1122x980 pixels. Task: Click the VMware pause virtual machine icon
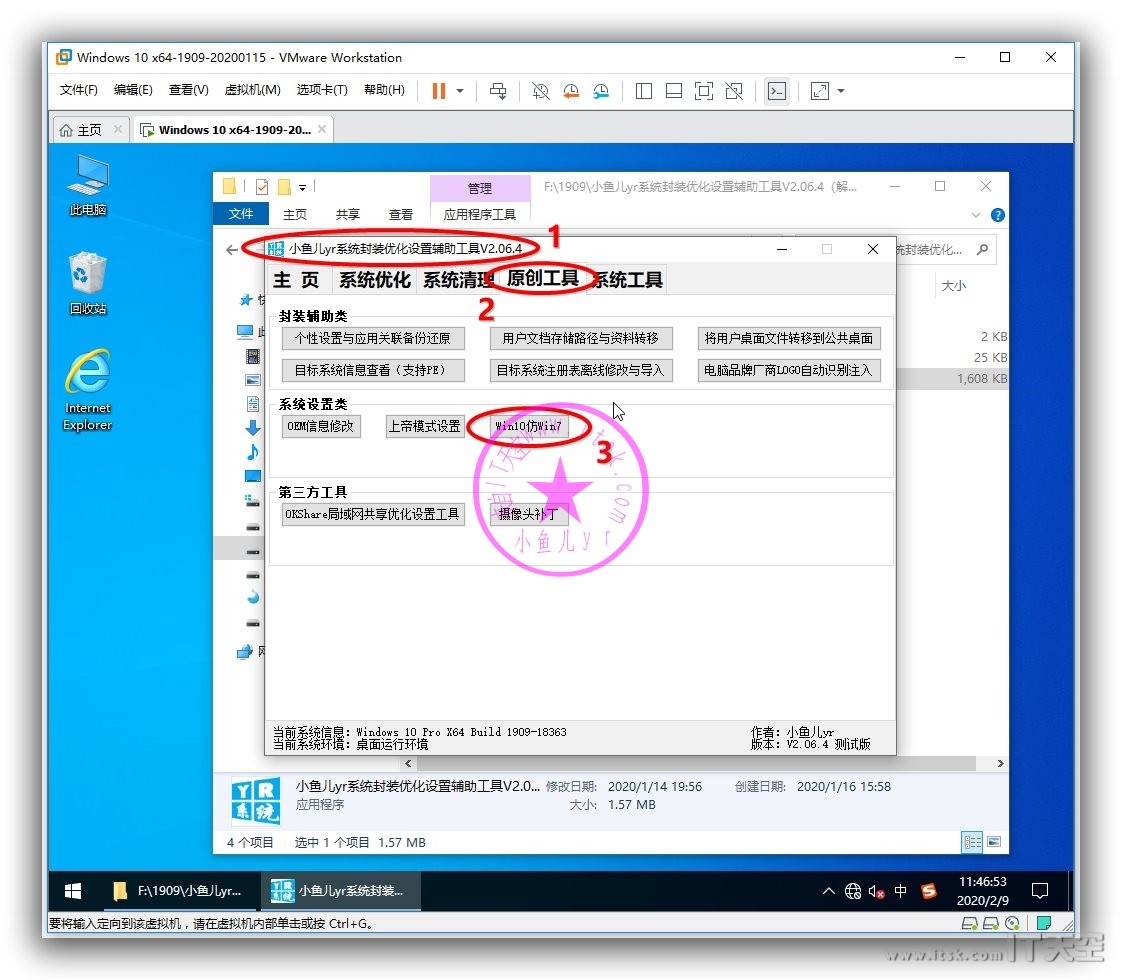pos(439,91)
